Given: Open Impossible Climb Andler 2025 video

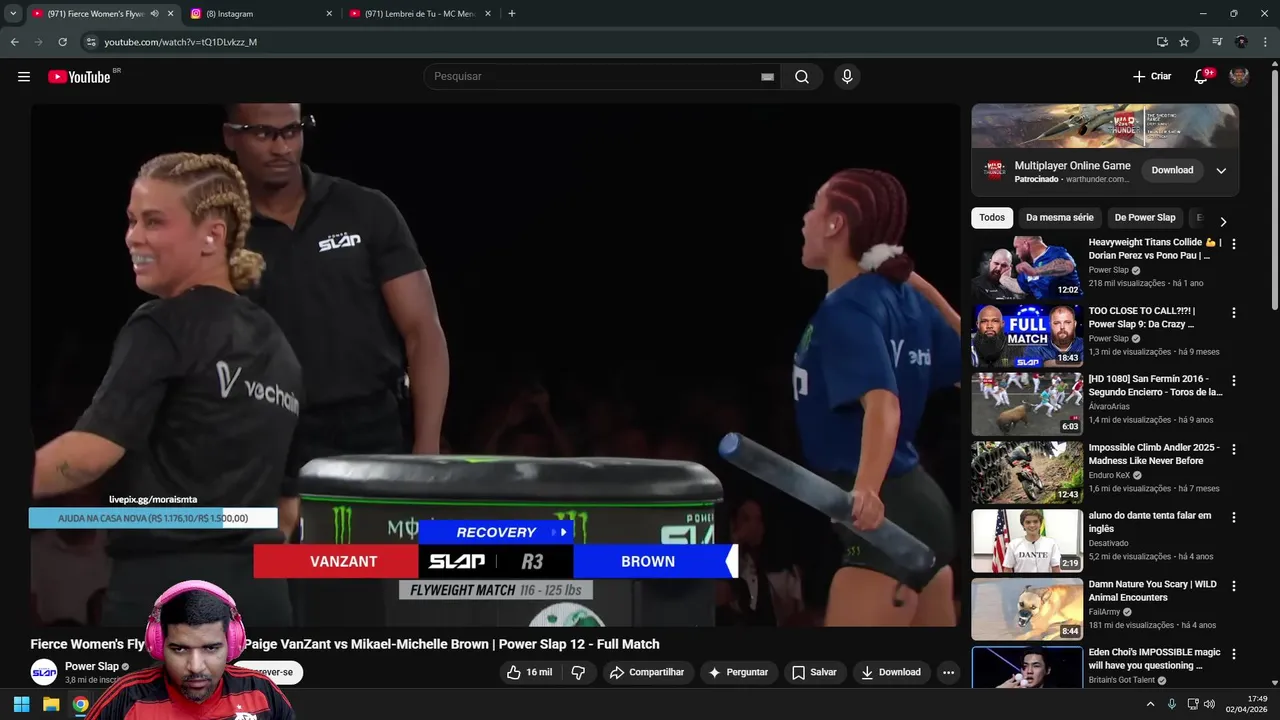Looking at the screenshot, I should 1027,473.
